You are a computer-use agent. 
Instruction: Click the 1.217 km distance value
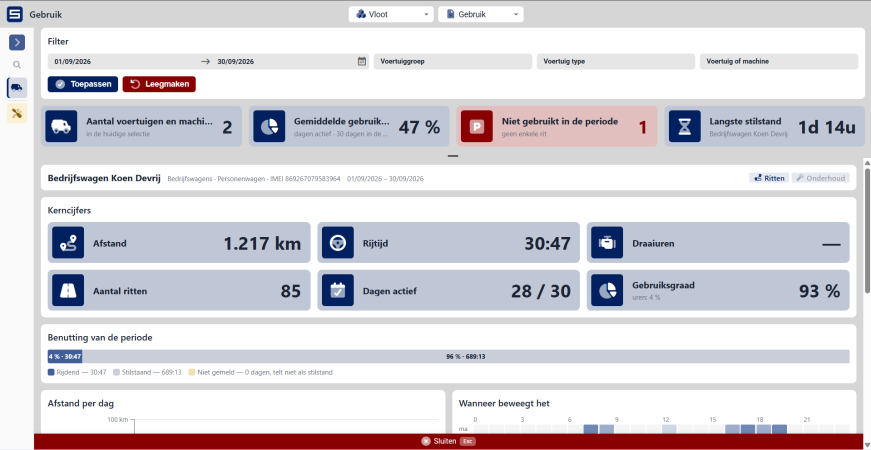tap(262, 243)
